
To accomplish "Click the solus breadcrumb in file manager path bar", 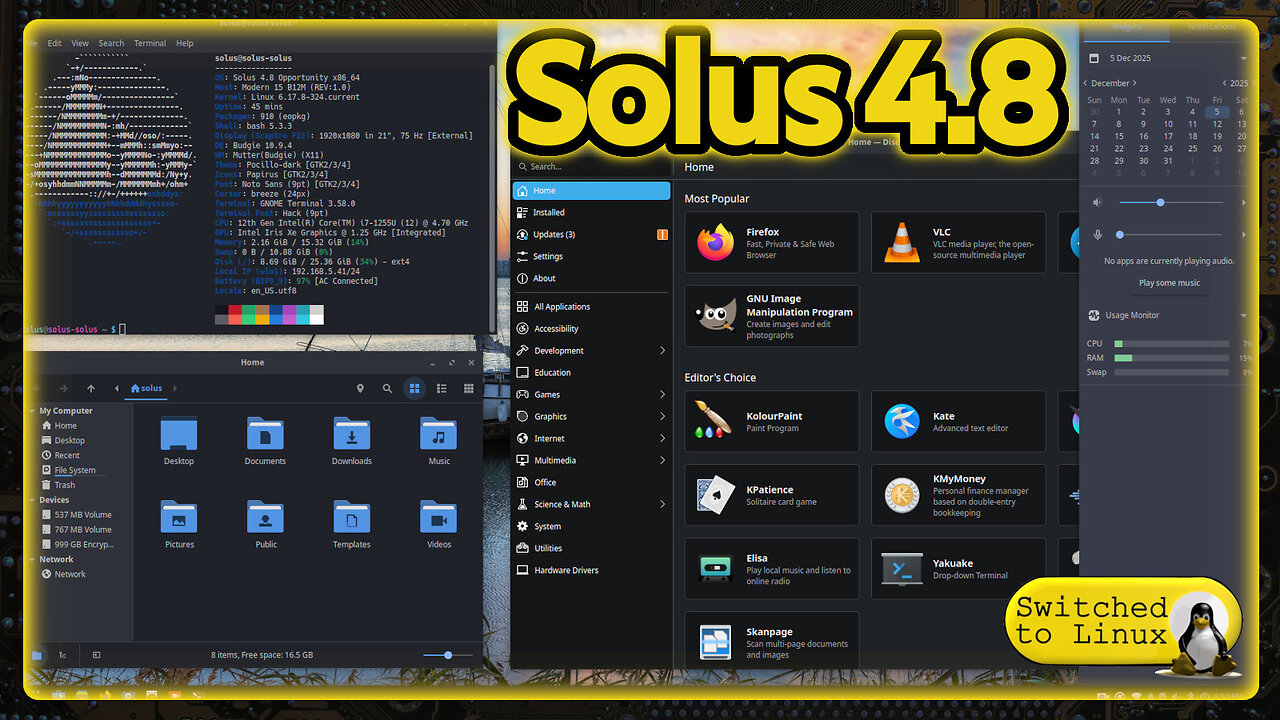I will point(146,388).
